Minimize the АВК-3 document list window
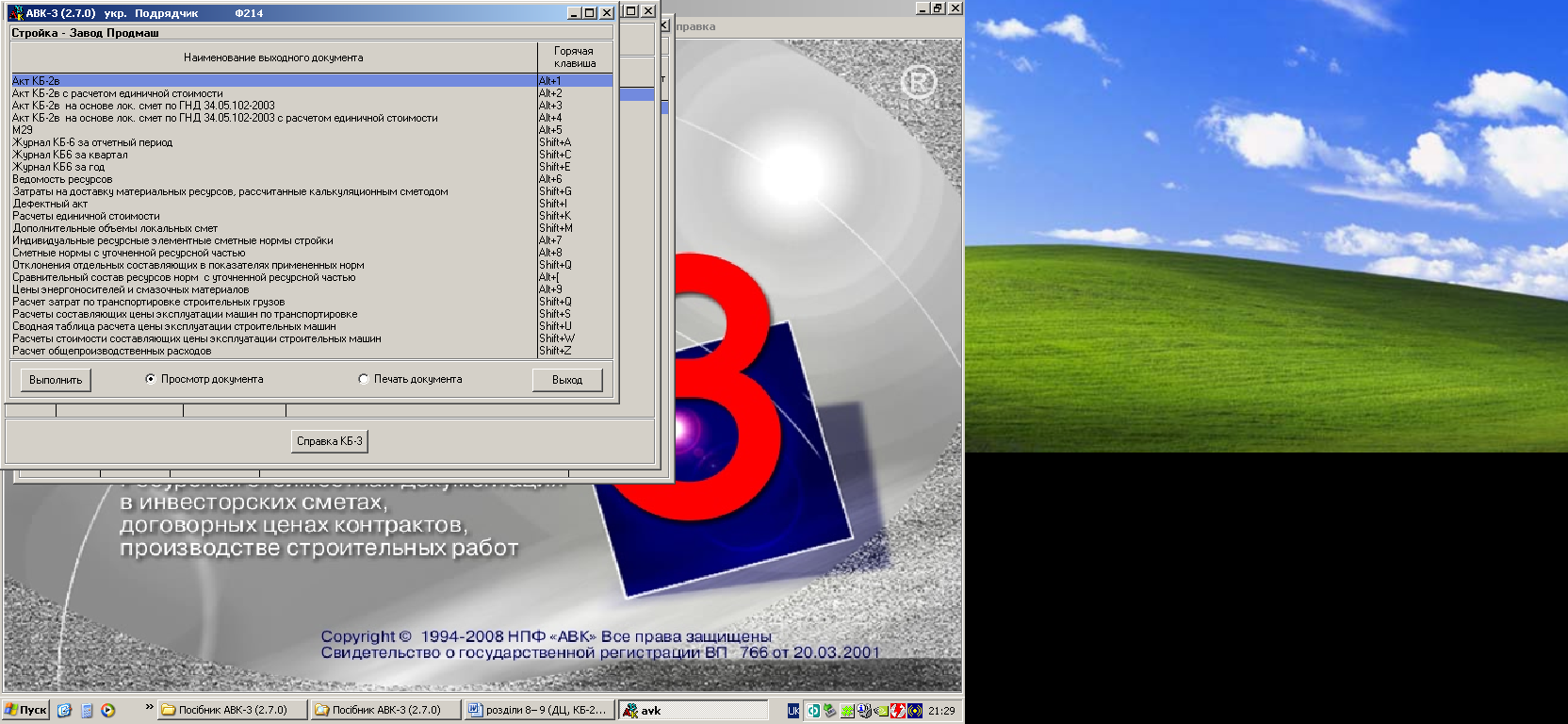 tap(575, 13)
